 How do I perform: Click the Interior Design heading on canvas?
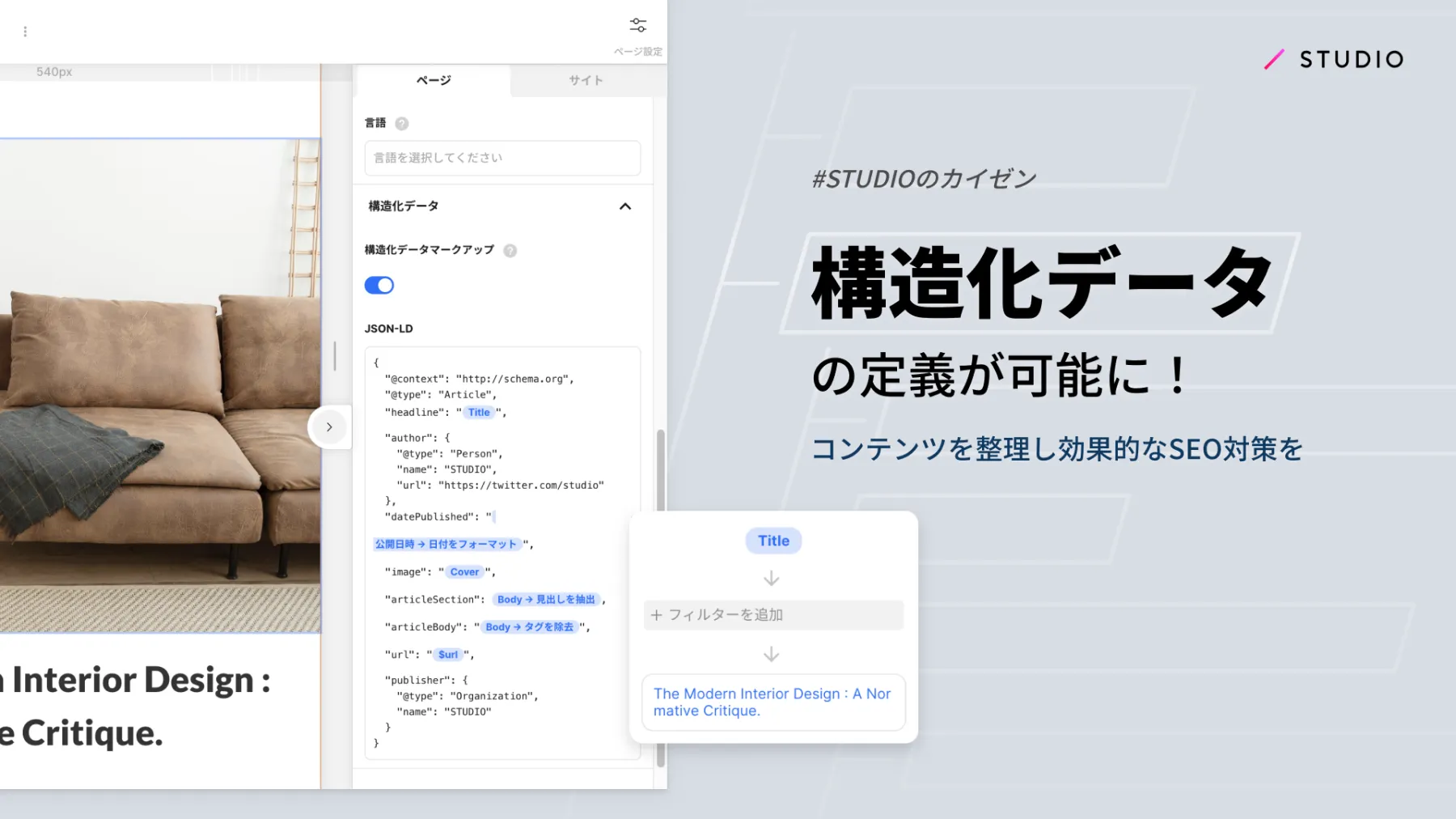135,706
